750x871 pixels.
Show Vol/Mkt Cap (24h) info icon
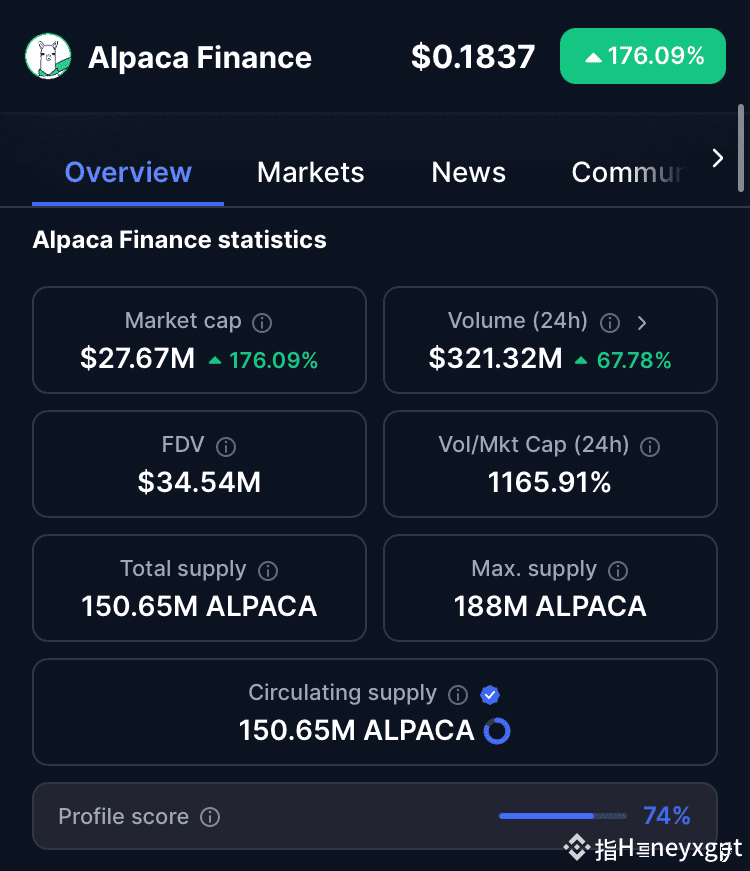pyautogui.click(x=649, y=447)
